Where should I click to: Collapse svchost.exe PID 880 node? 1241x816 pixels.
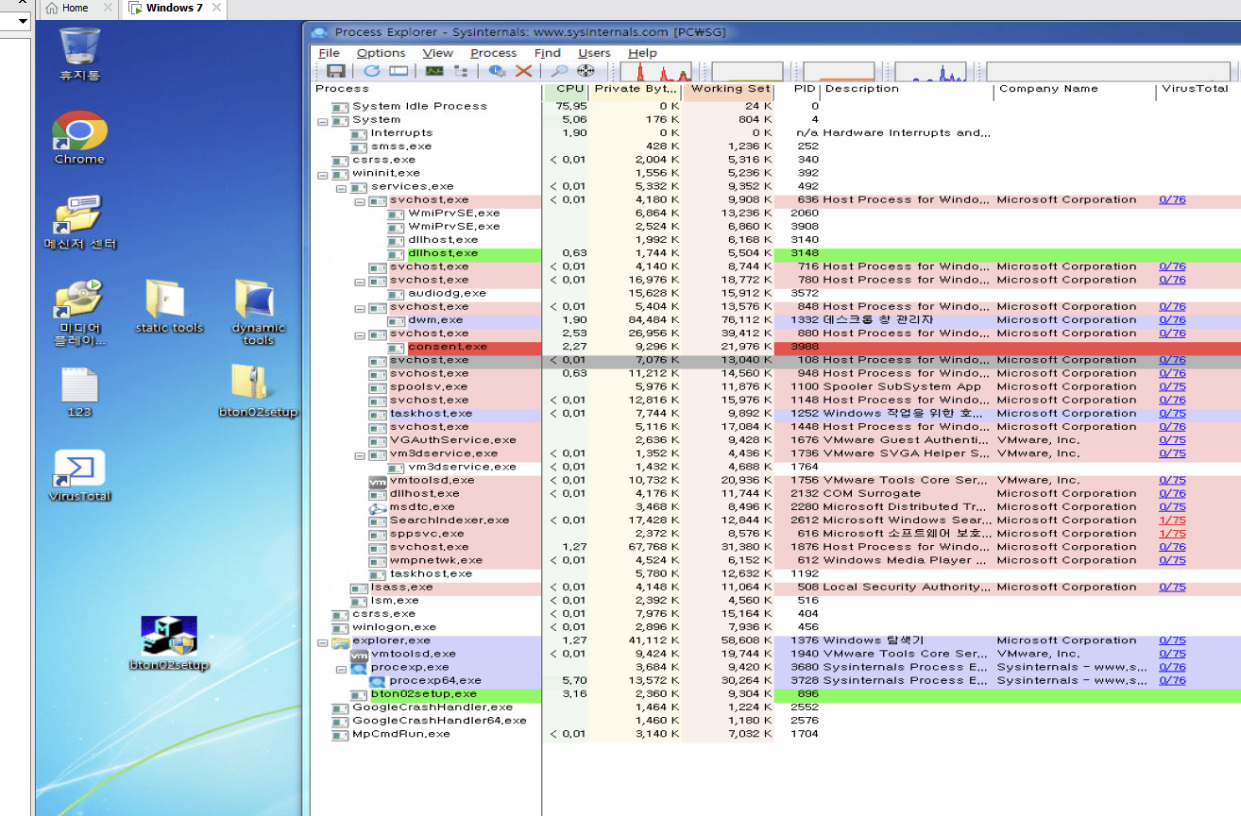359,334
